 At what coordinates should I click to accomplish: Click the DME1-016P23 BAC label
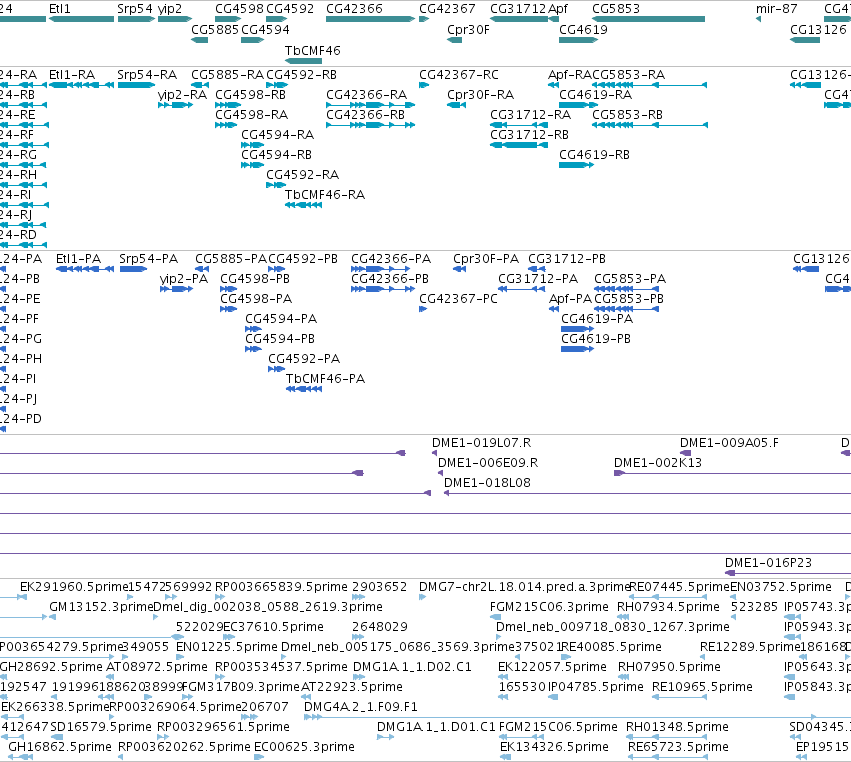tap(769, 563)
